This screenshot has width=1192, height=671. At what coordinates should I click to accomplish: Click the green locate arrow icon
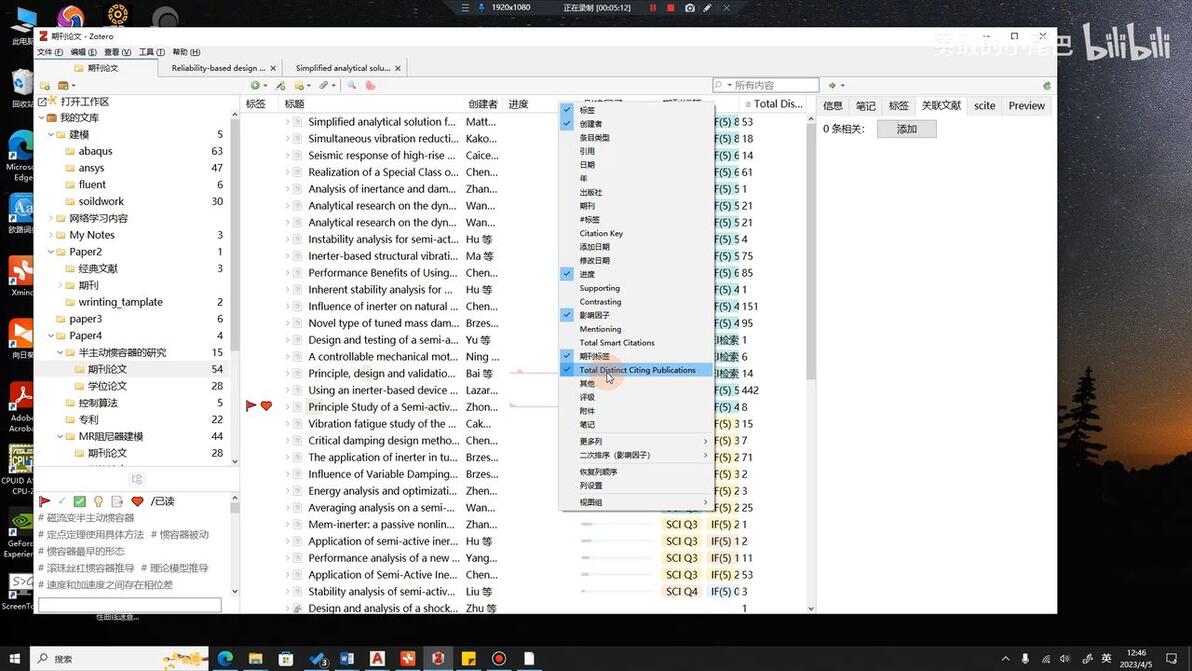point(832,85)
